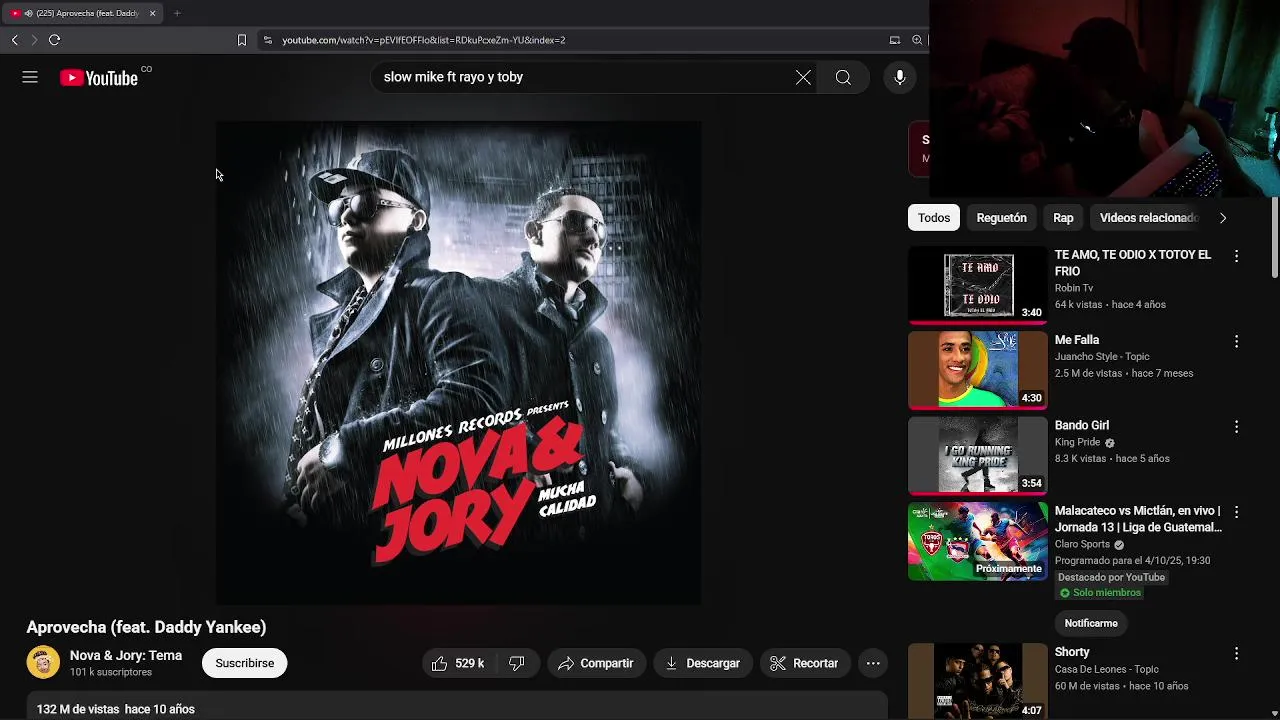Select the Reguetón filter chip
This screenshot has width=1280, height=720.
[x=1001, y=218]
